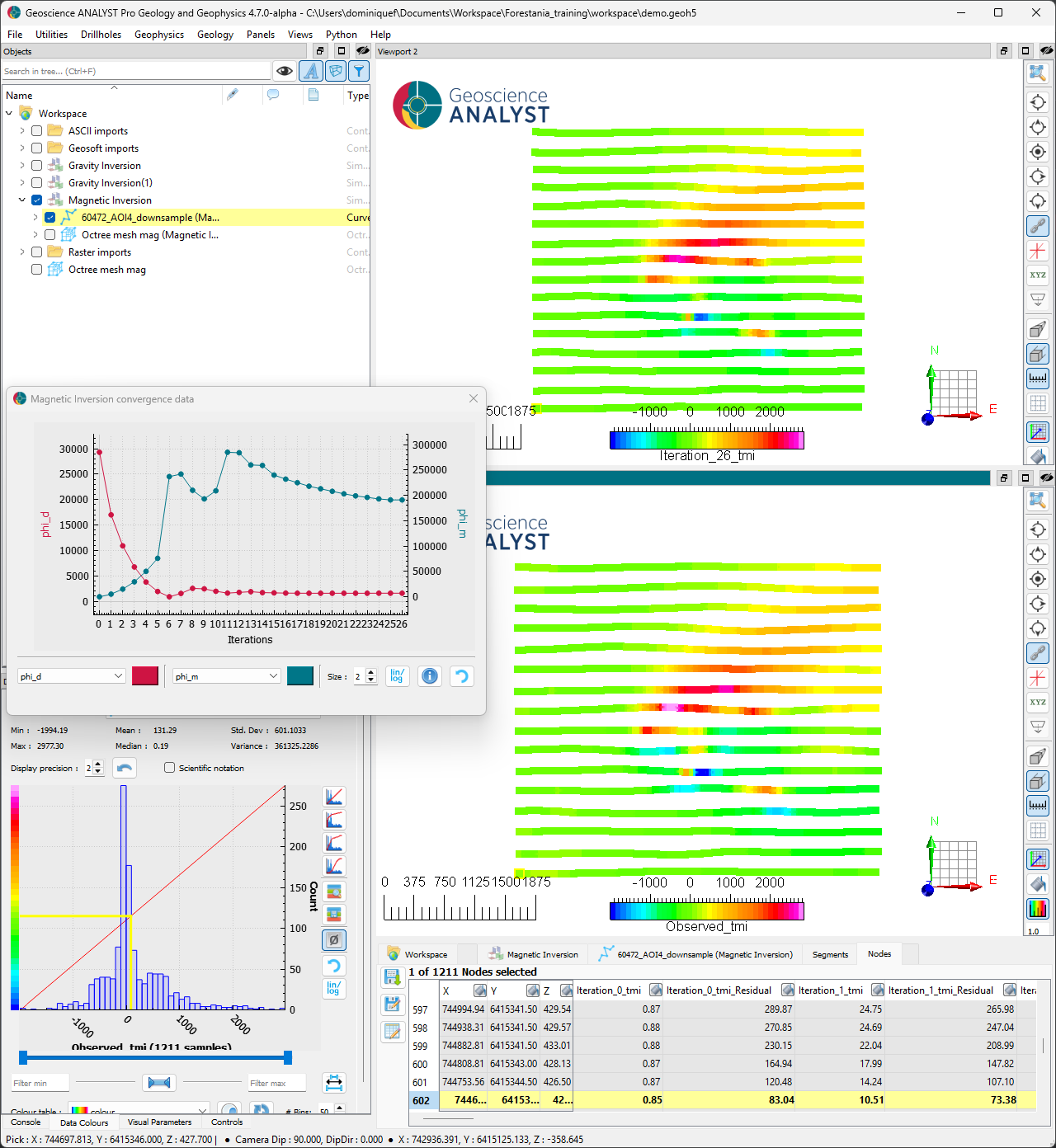The width and height of the screenshot is (1056, 1148).
Task: Open the phi_m data dropdown
Action: coord(227,676)
